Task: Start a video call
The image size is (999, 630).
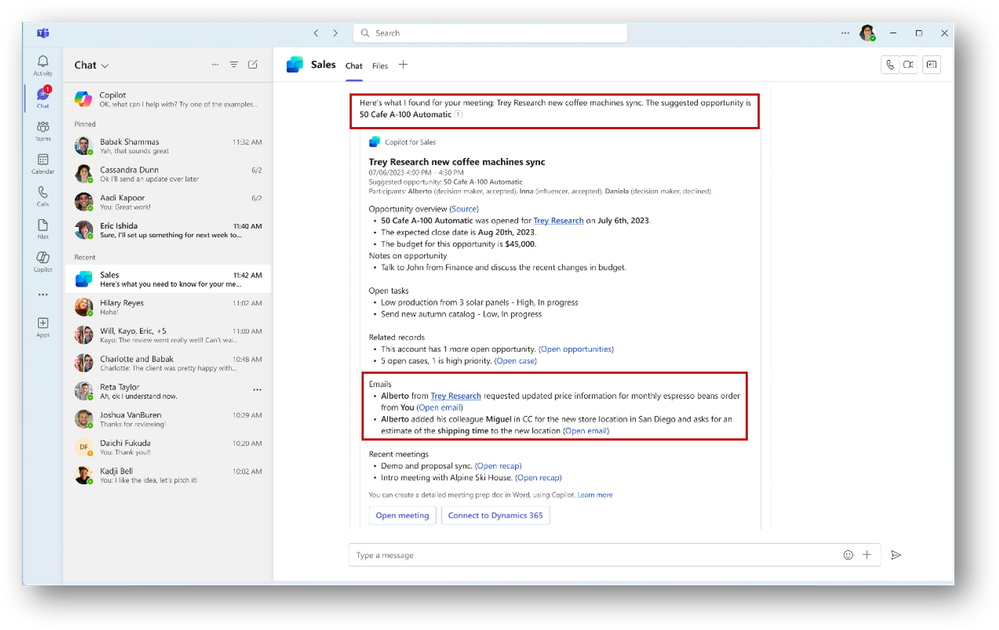Action: pos(909,64)
